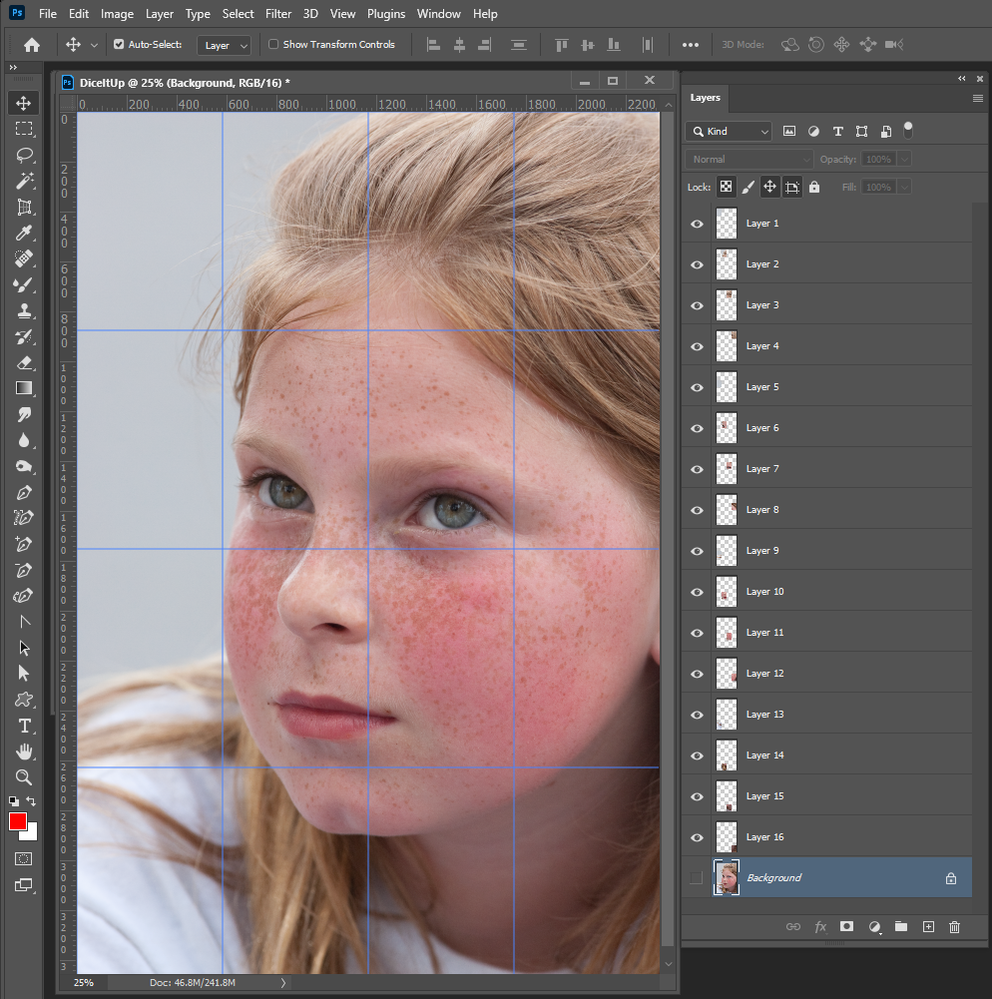
Task: Open more align options ellipsis
Action: click(x=690, y=45)
